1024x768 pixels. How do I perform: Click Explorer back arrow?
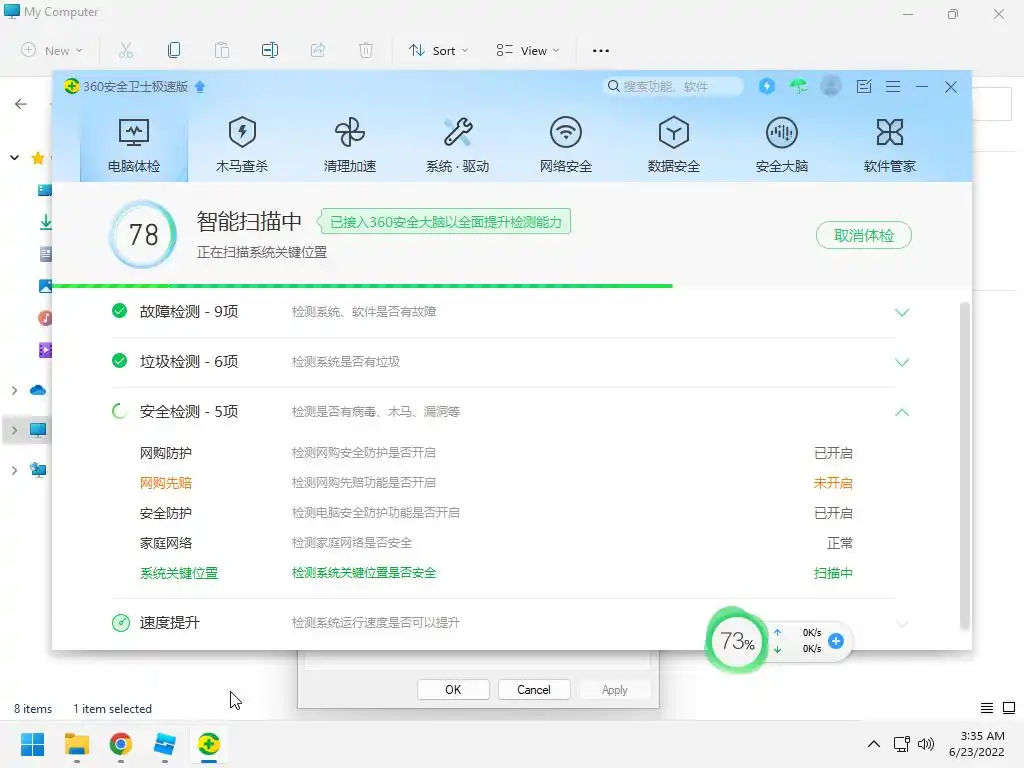(x=21, y=104)
